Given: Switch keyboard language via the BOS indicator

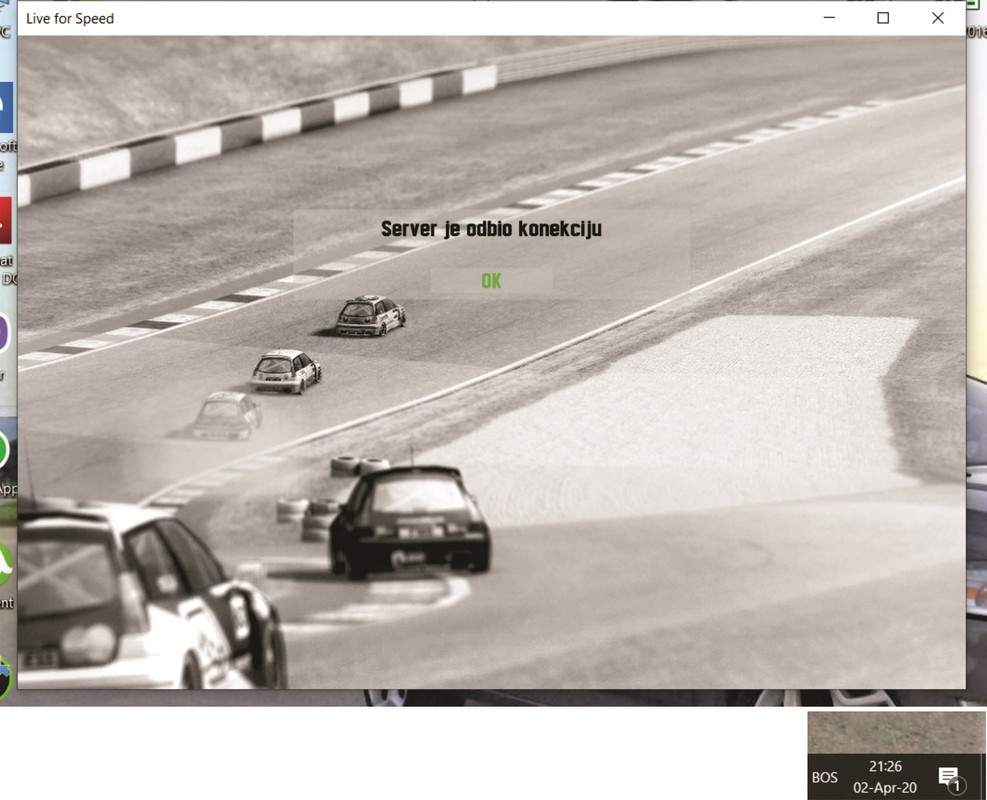Looking at the screenshot, I should tap(825, 778).
